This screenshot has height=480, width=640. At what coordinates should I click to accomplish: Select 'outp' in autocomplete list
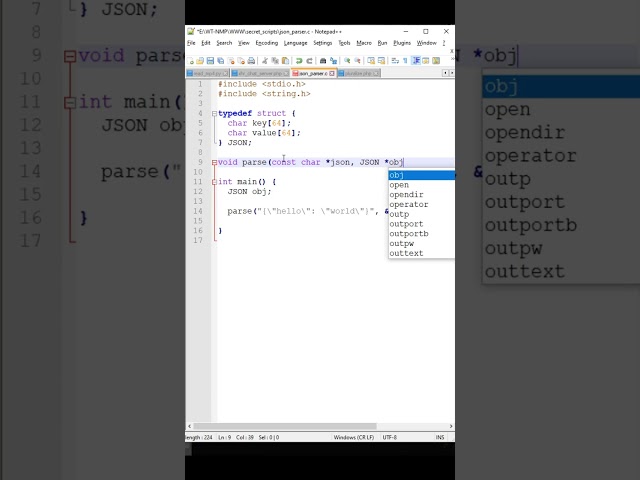(x=422, y=214)
